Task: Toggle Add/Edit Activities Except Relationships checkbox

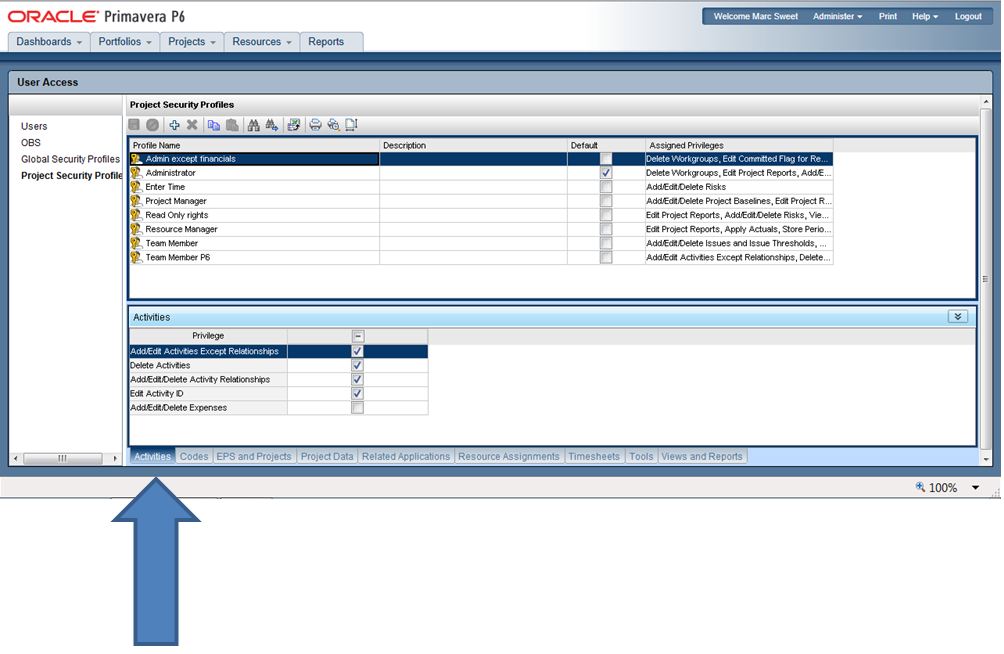Action: tap(357, 351)
